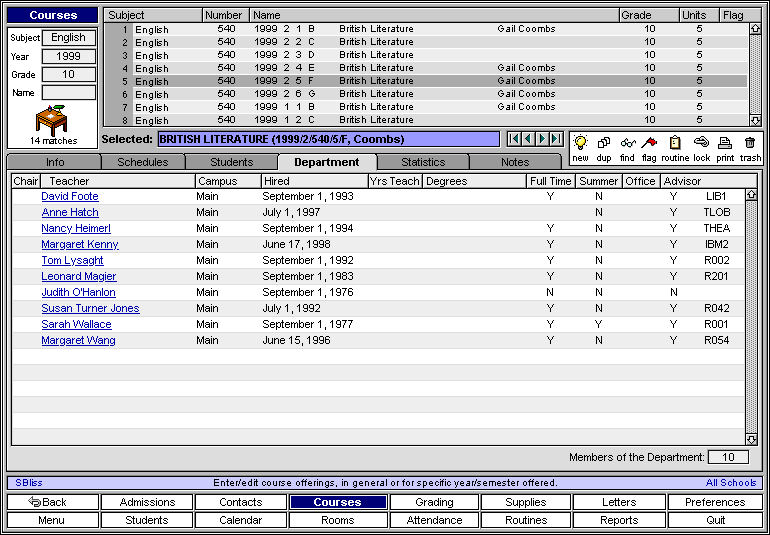770x535 pixels.
Task: Open the Students navigation button
Action: [147, 520]
